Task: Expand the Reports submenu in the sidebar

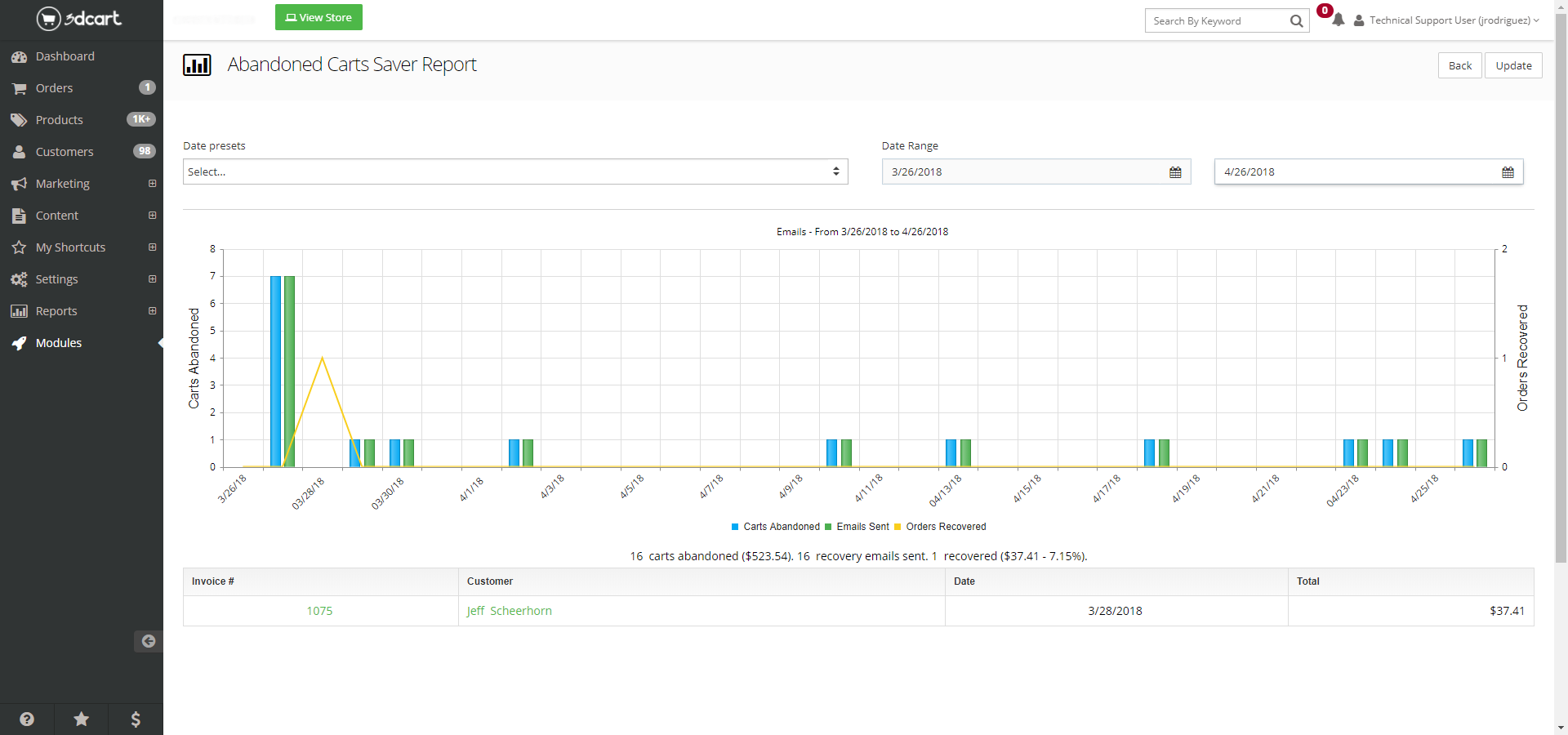Action: [x=152, y=311]
